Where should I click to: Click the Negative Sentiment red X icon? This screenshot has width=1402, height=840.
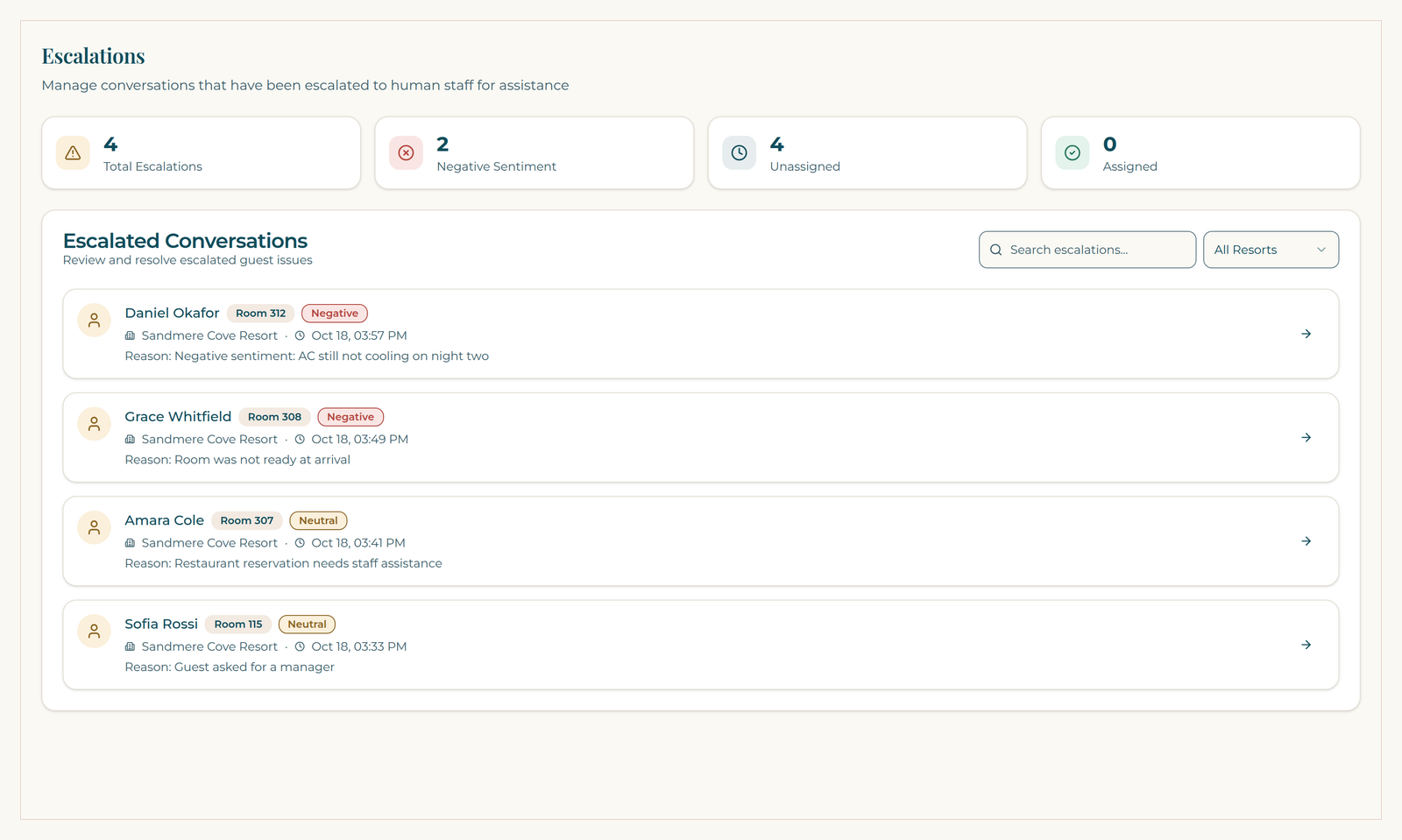point(406,152)
